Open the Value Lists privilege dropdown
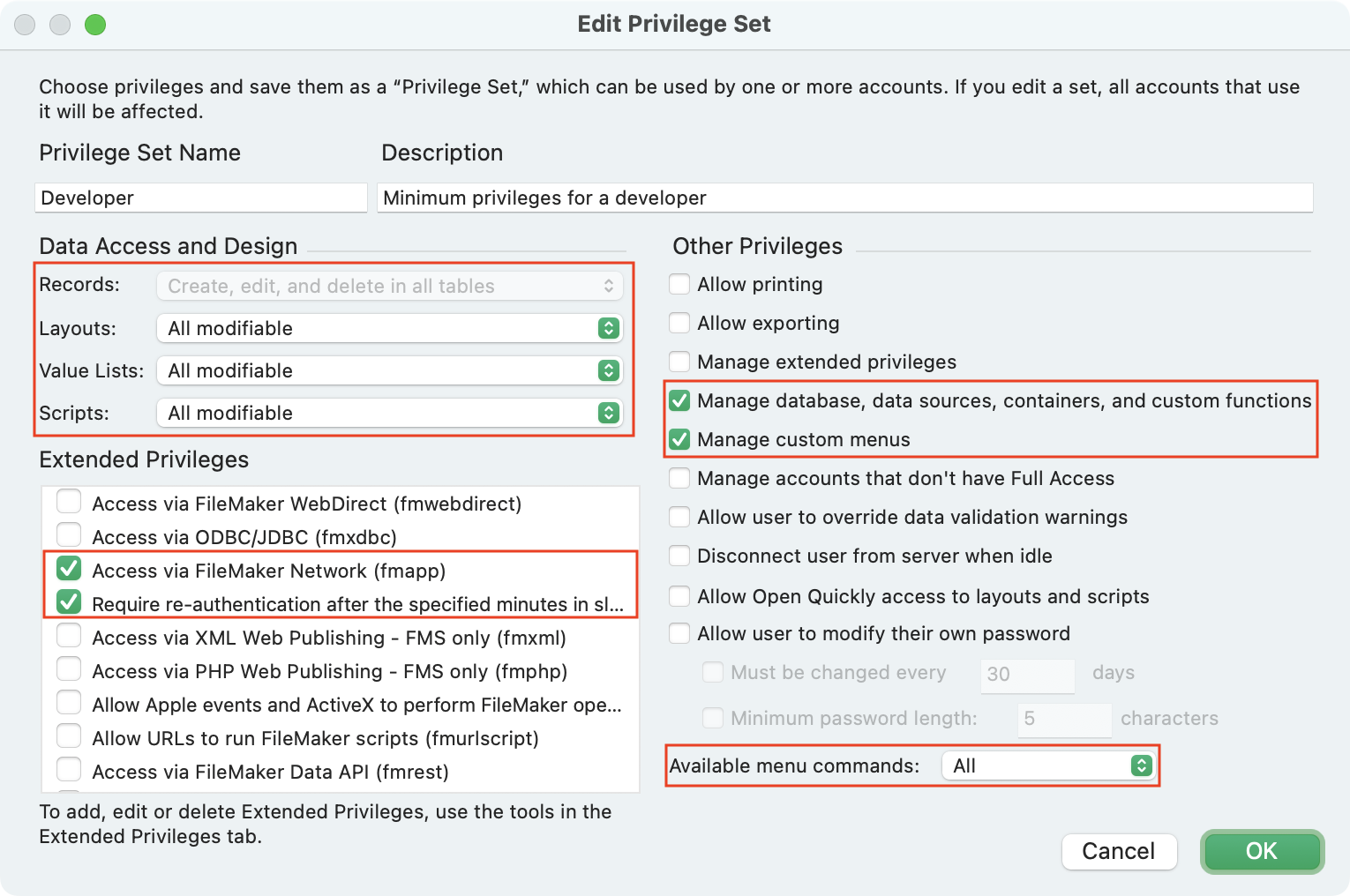The width and height of the screenshot is (1350, 896). (389, 370)
